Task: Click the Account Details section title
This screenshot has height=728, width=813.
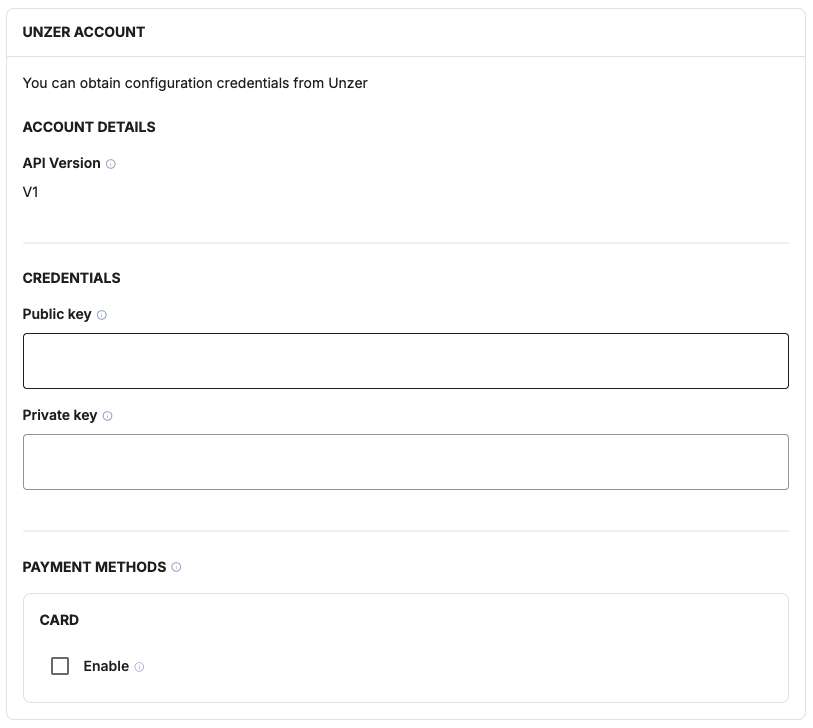Action: coord(89,127)
